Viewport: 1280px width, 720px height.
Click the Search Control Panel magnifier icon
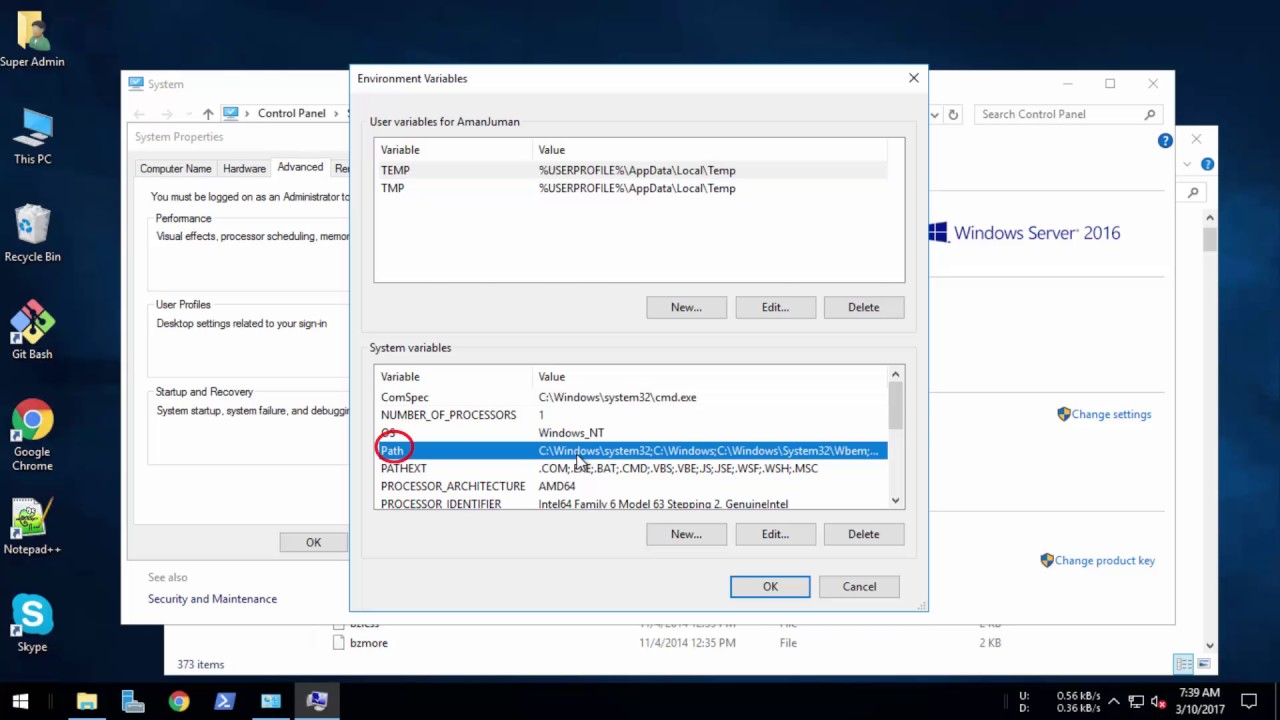pos(1150,114)
